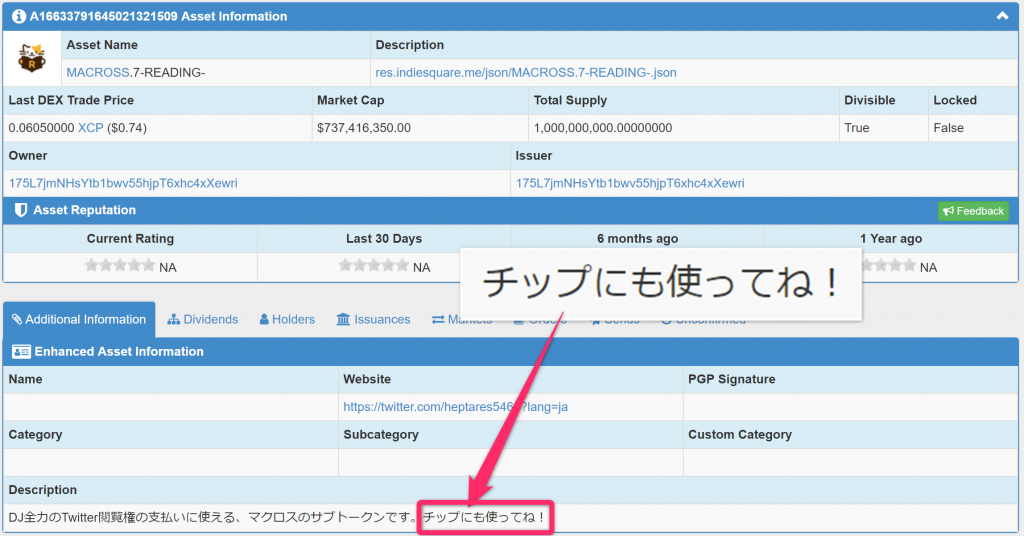
Task: Open the Issuer address link
Action: (630, 183)
